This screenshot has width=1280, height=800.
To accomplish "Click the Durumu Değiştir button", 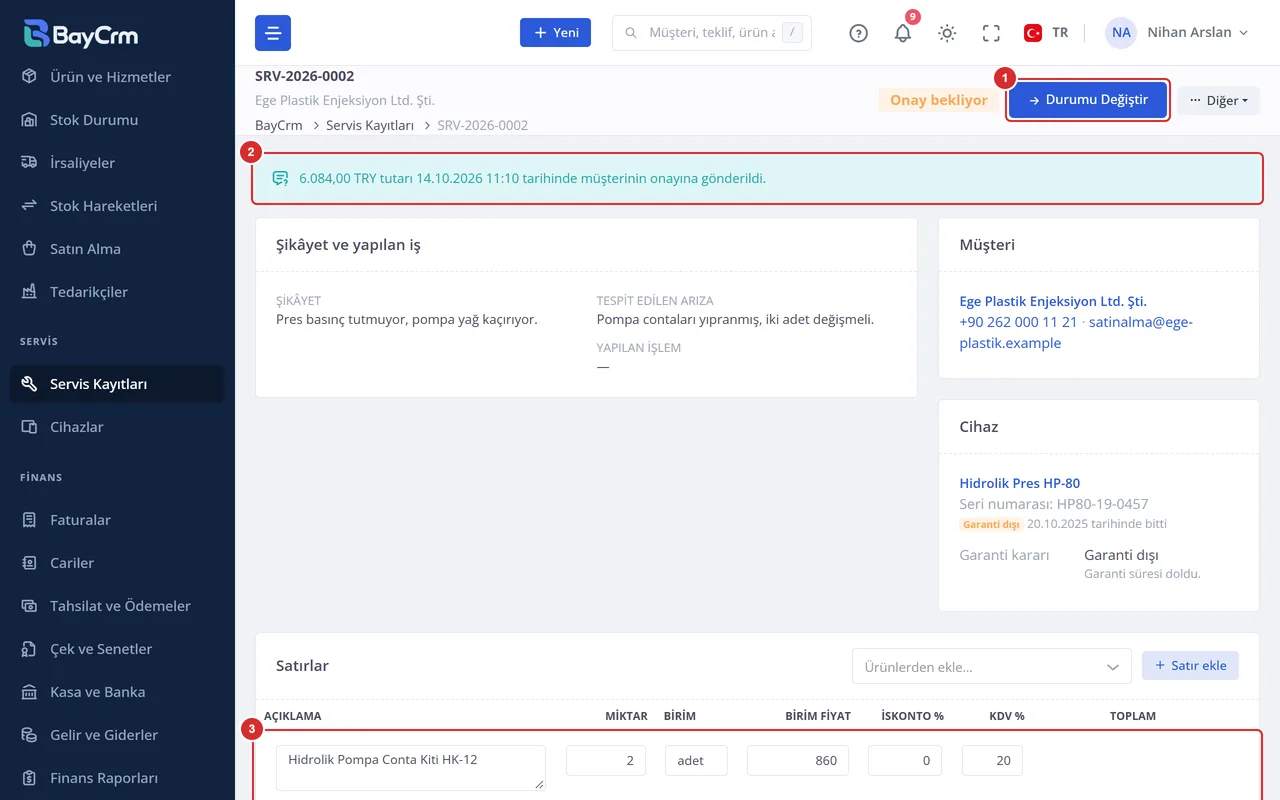I will pyautogui.click(x=1088, y=100).
